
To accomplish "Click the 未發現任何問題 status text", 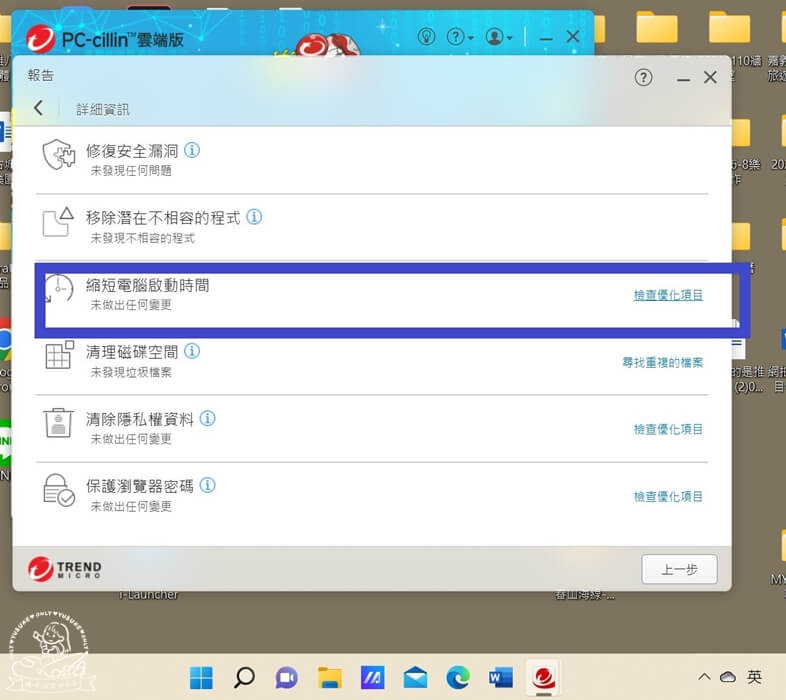I will coord(131,170).
